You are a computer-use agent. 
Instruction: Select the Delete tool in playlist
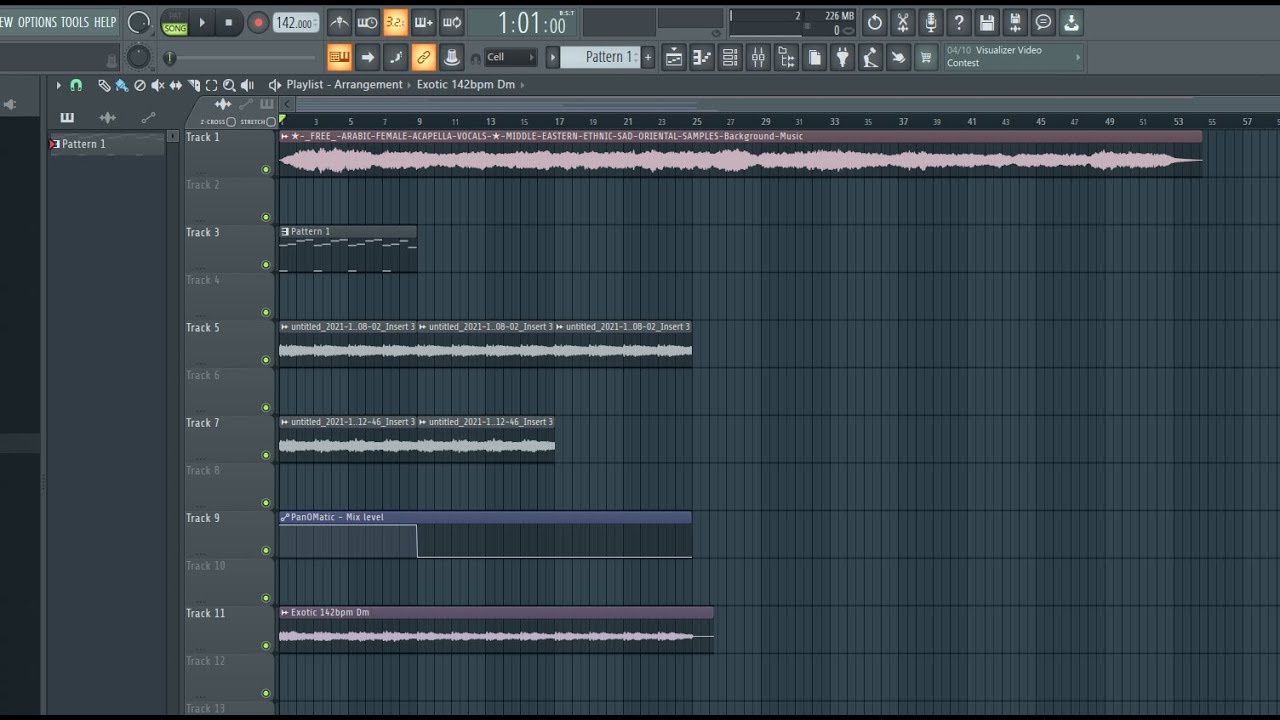(x=139, y=85)
